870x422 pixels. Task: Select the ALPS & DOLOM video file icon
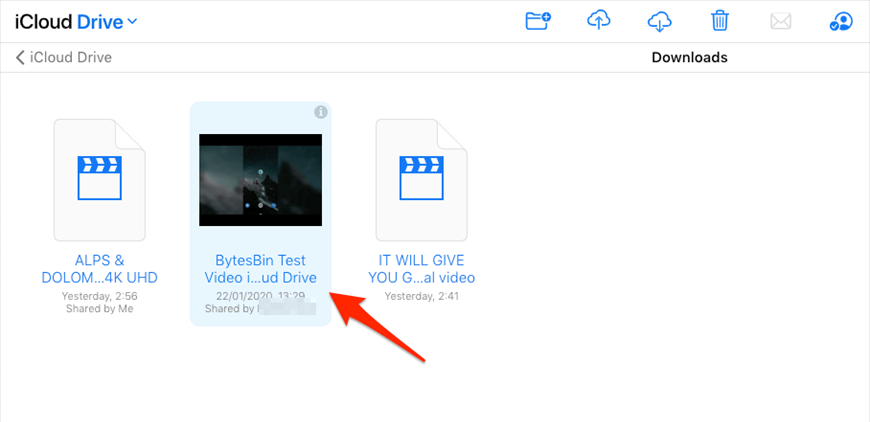tap(99, 180)
